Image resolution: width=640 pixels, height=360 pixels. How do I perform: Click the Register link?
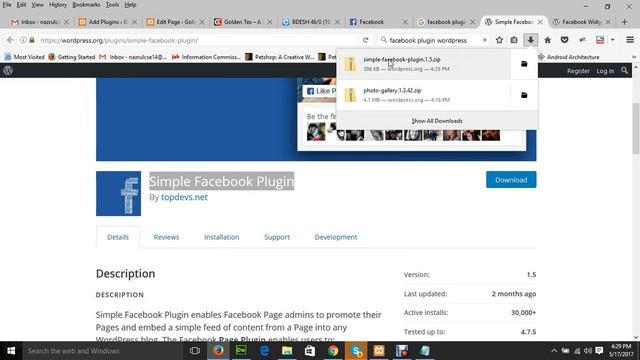[x=578, y=71]
